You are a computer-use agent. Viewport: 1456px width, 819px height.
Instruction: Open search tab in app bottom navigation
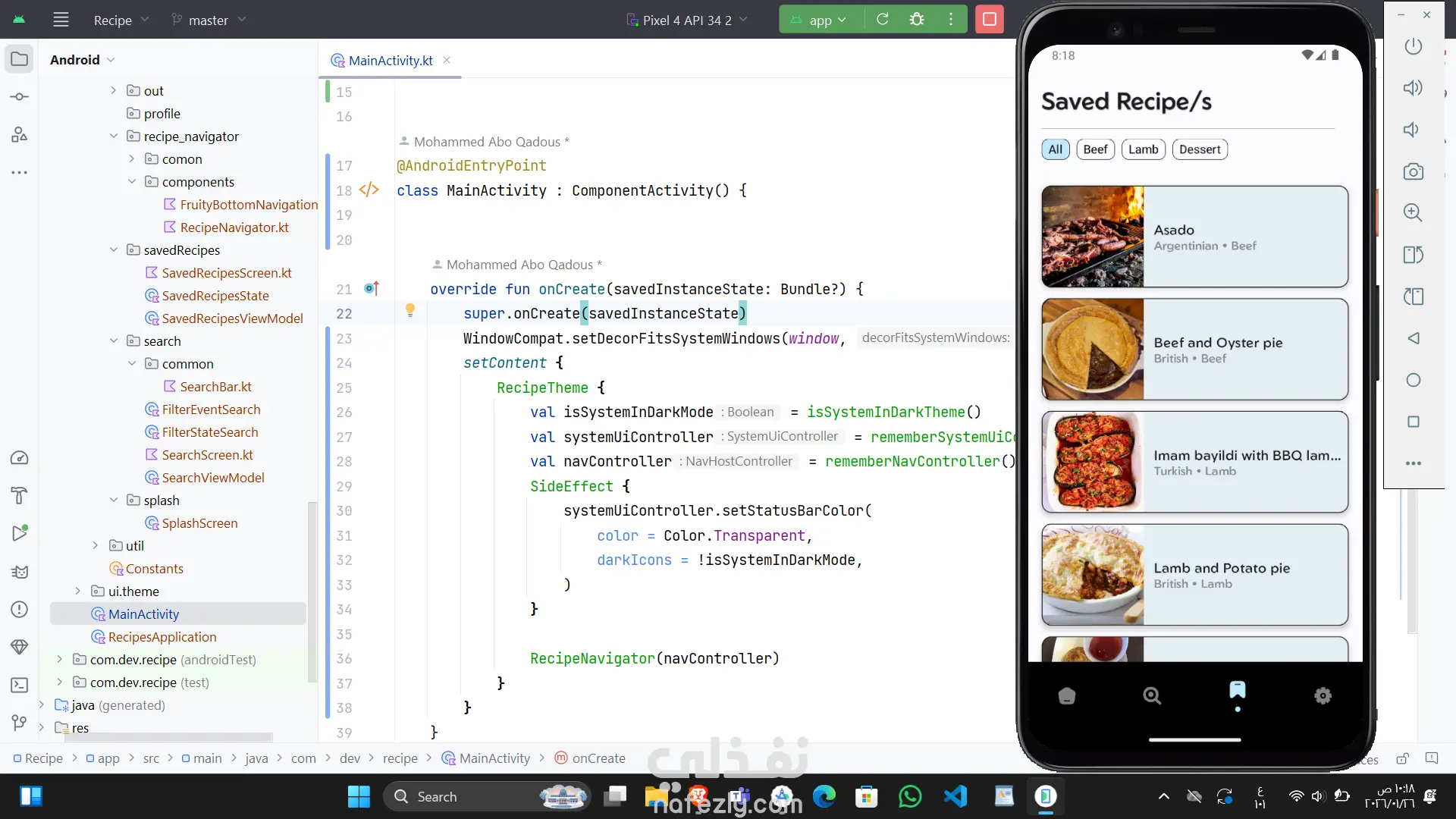(x=1152, y=695)
